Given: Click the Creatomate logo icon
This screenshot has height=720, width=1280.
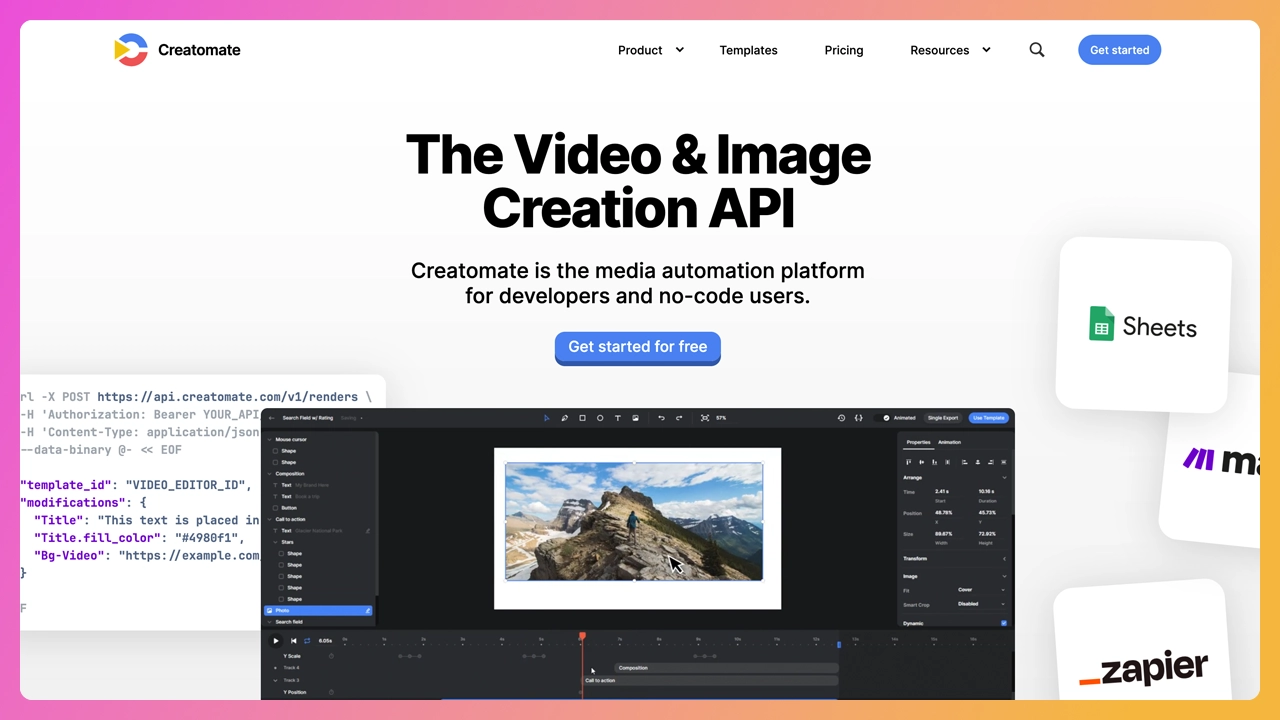Looking at the screenshot, I should click(x=131, y=50).
